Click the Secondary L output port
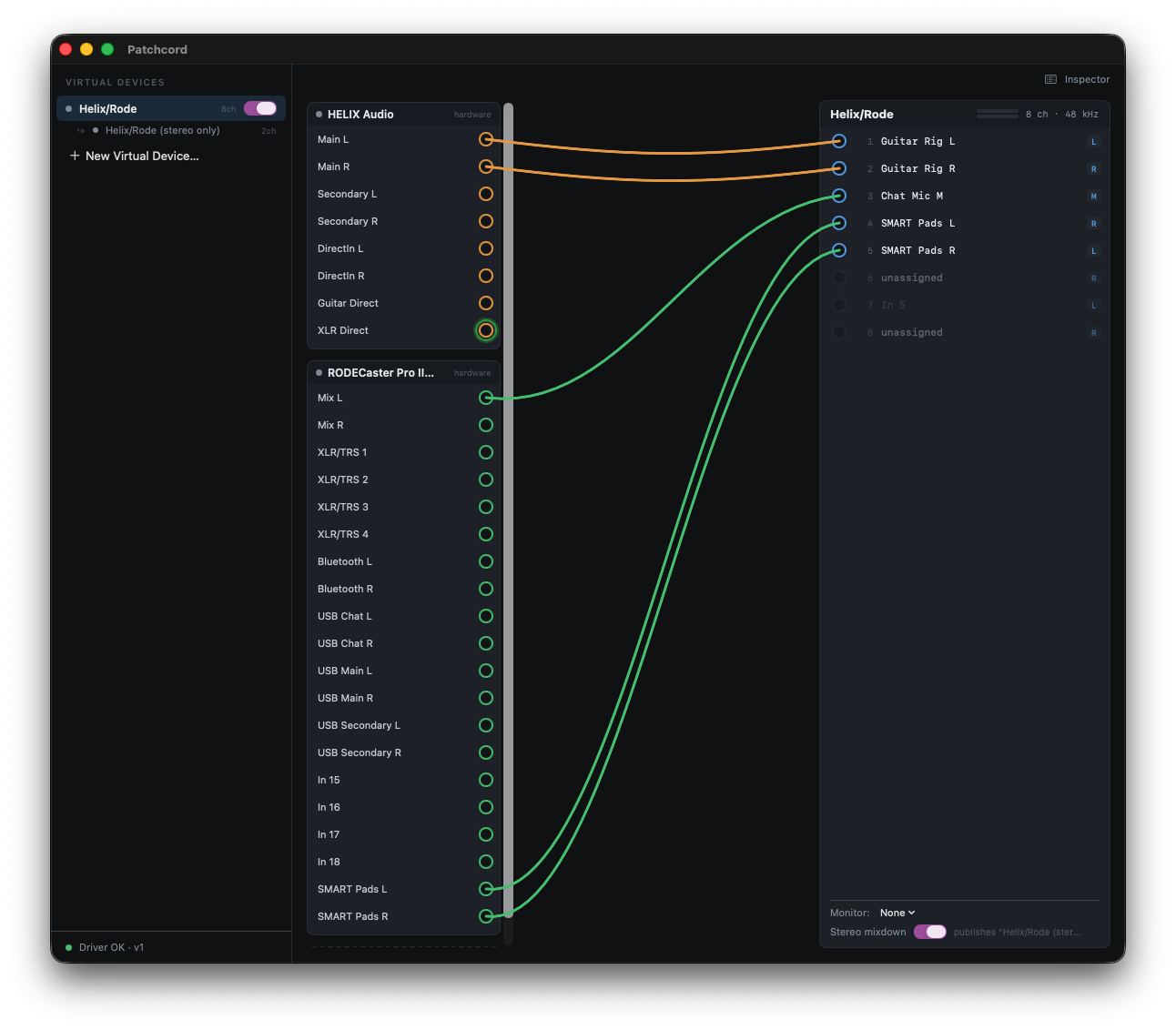The height and width of the screenshot is (1030, 1176). point(486,194)
